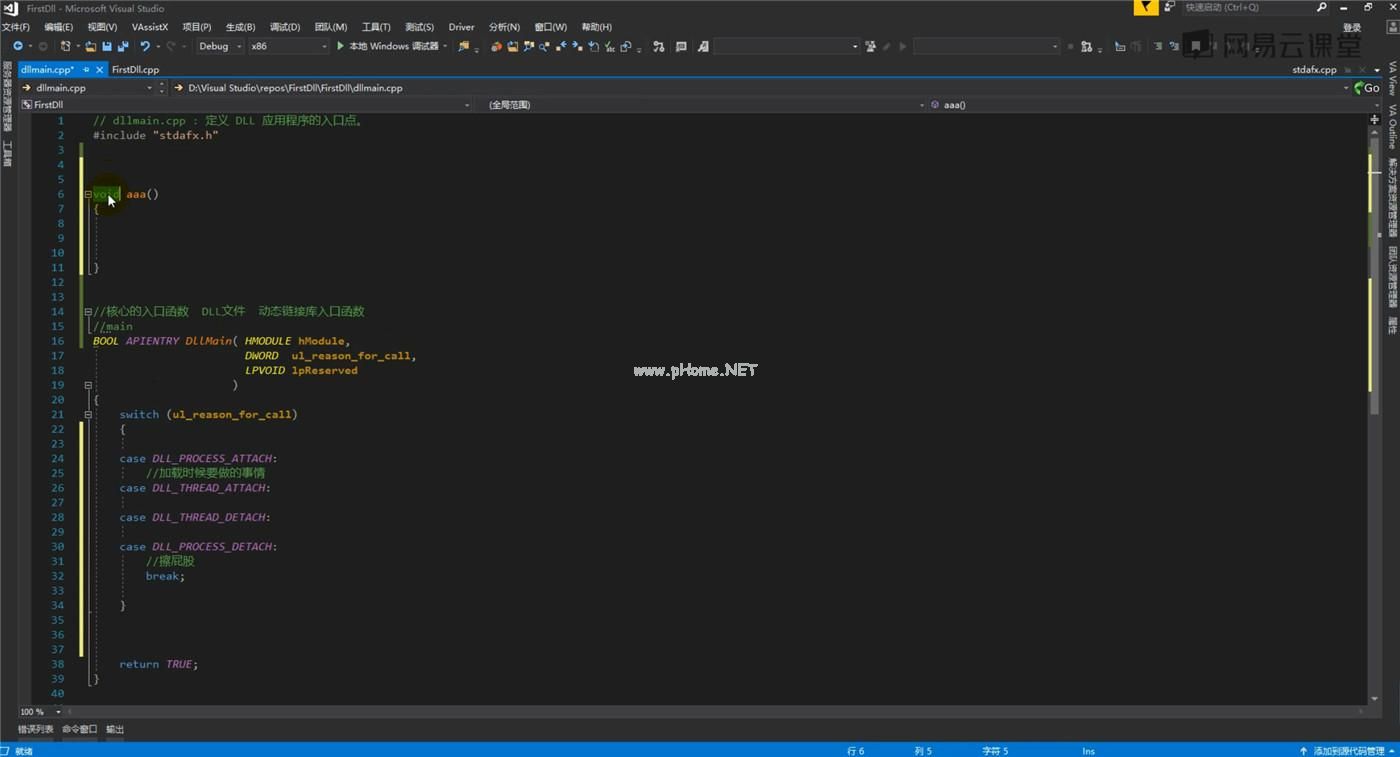Click the Visual Studio logo icon
This screenshot has width=1400, height=757.
pos(10,8)
